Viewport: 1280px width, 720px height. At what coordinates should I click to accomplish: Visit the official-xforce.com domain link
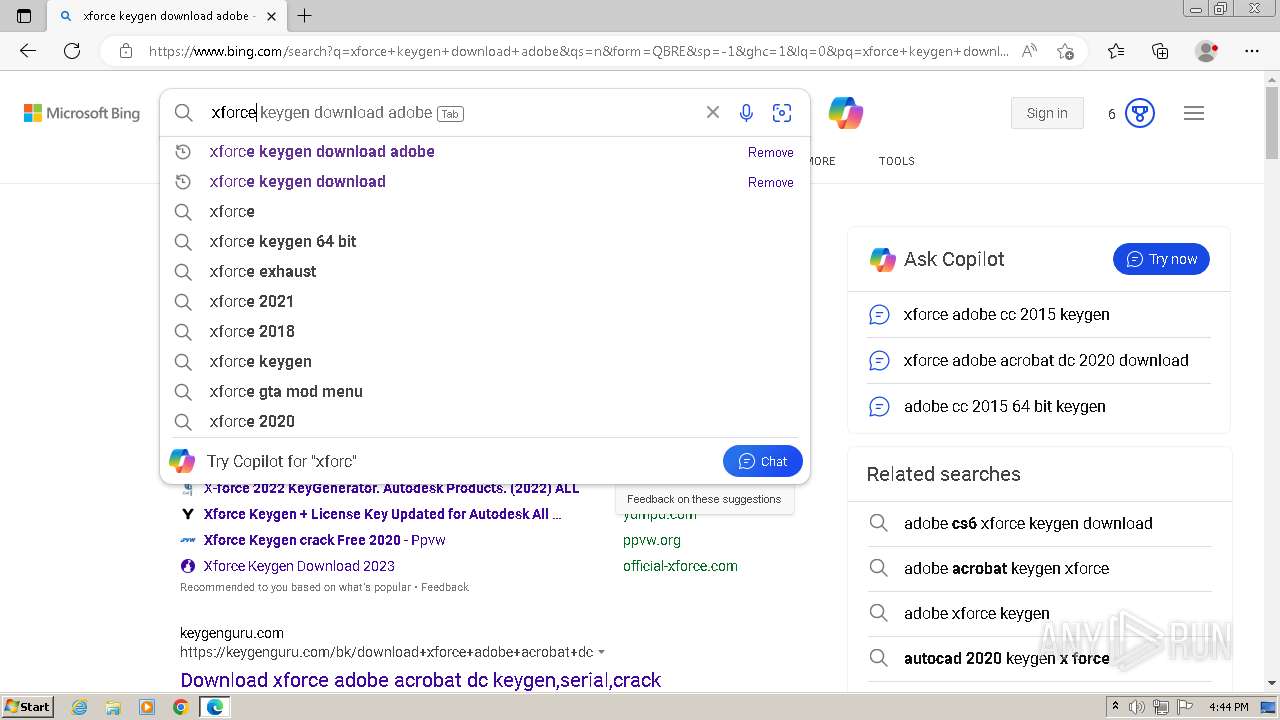pos(680,566)
